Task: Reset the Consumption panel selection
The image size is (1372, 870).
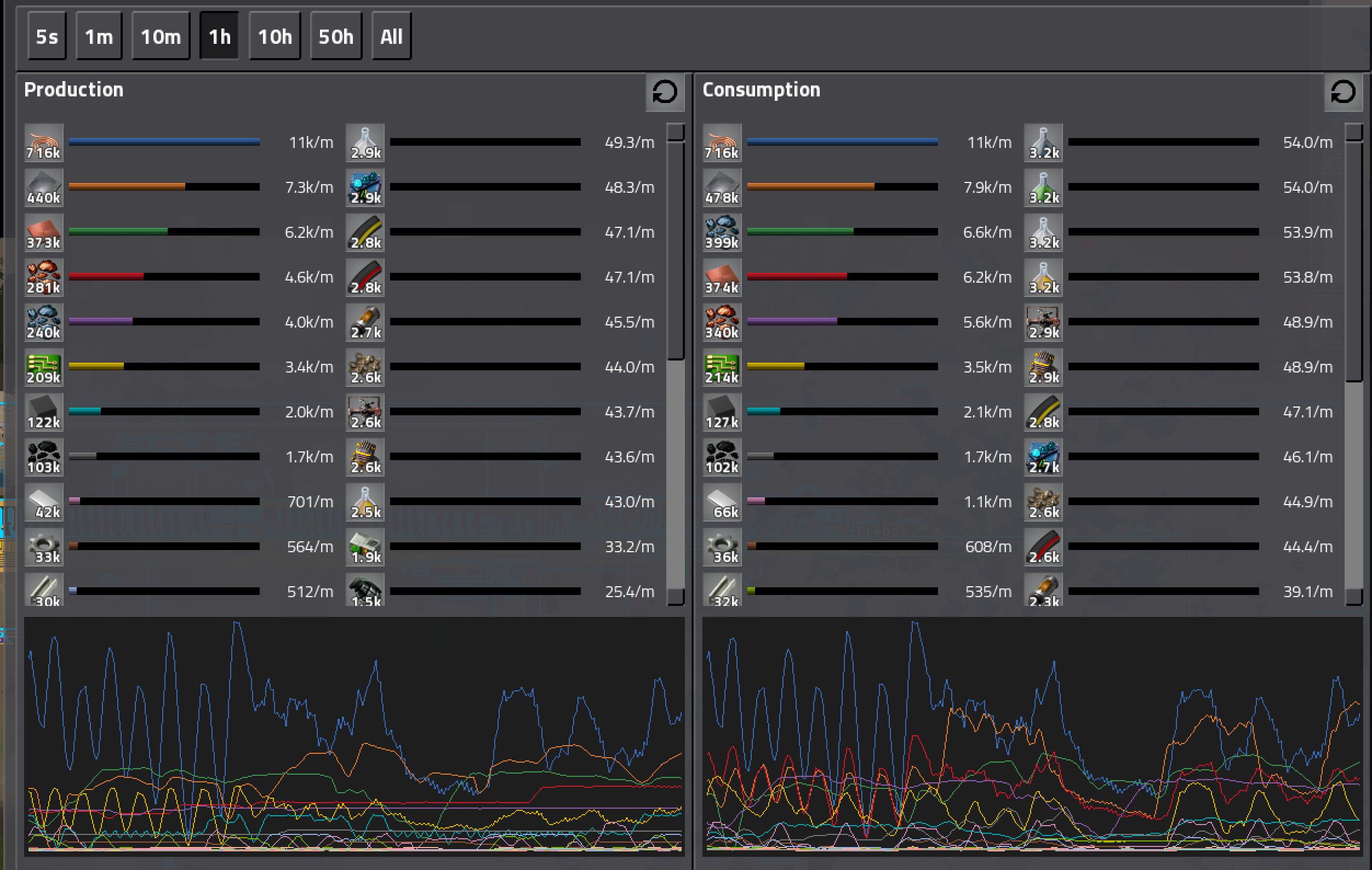Action: [1344, 91]
